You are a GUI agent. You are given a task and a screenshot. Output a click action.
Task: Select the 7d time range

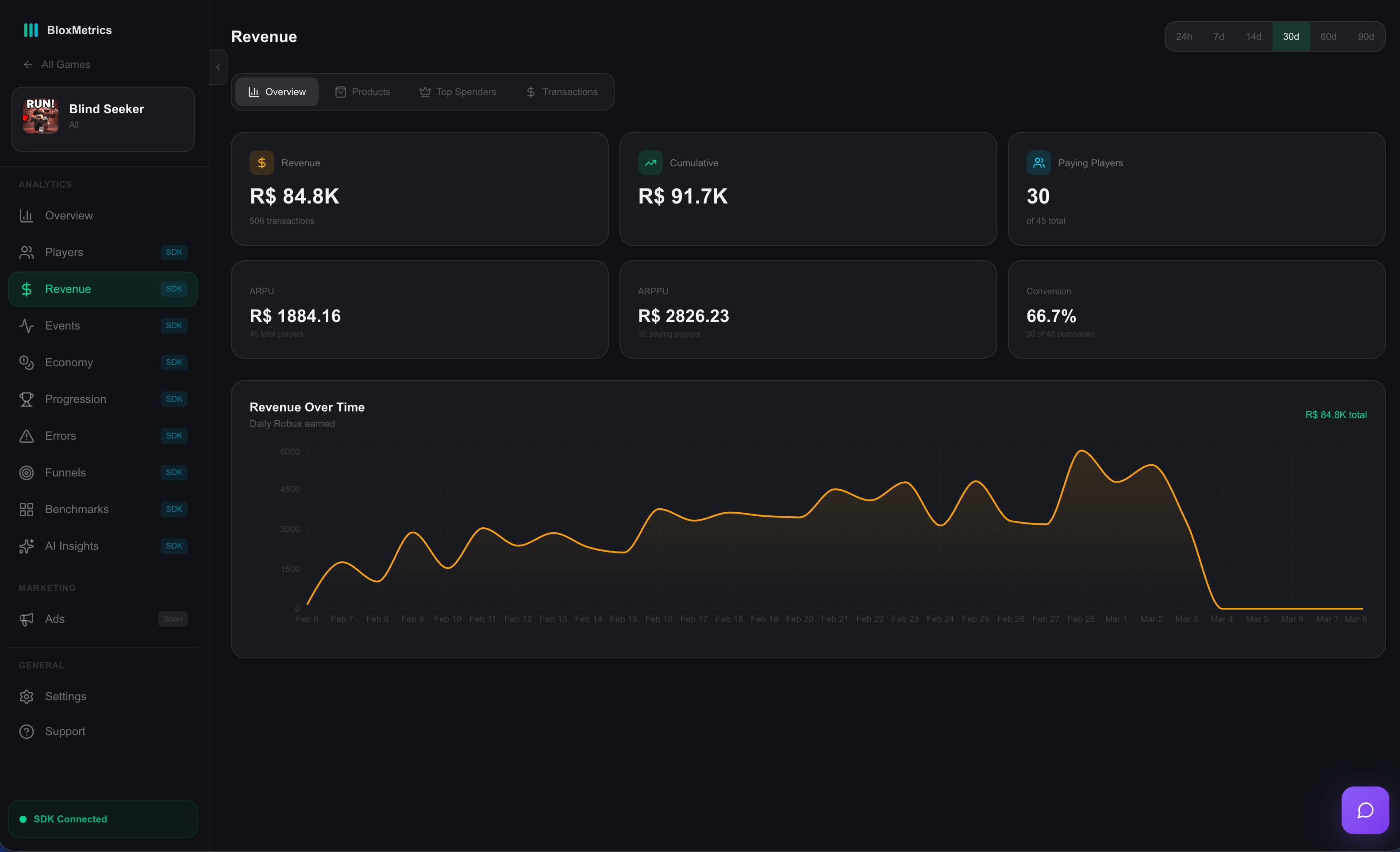(1219, 36)
